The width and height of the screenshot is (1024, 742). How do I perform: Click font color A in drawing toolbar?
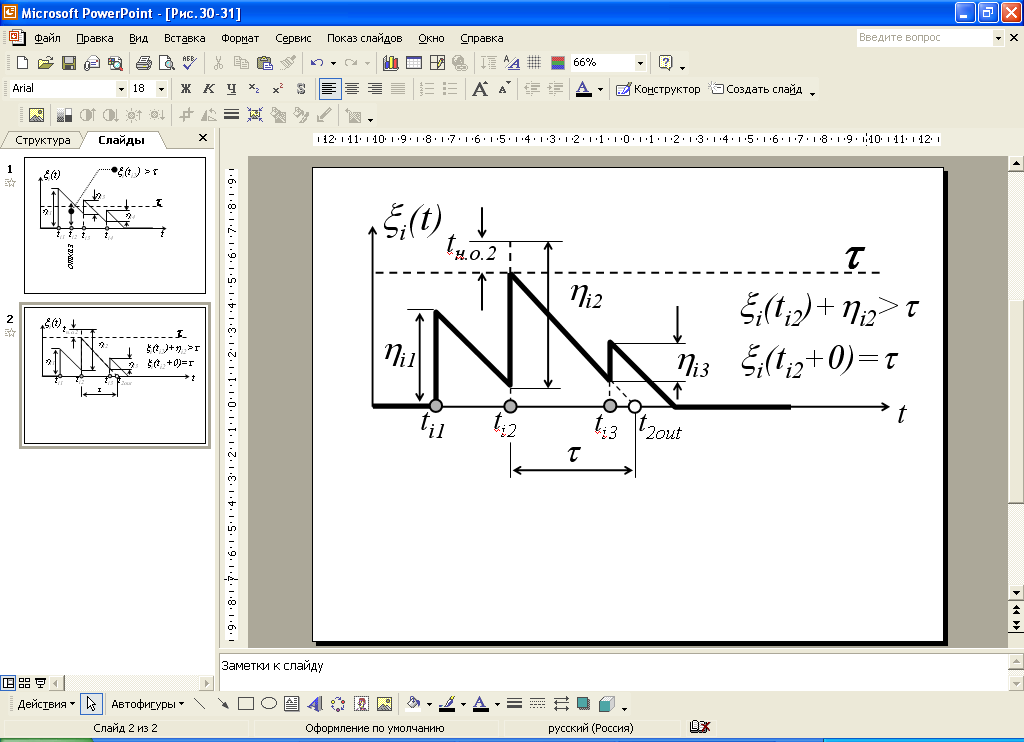[x=480, y=704]
